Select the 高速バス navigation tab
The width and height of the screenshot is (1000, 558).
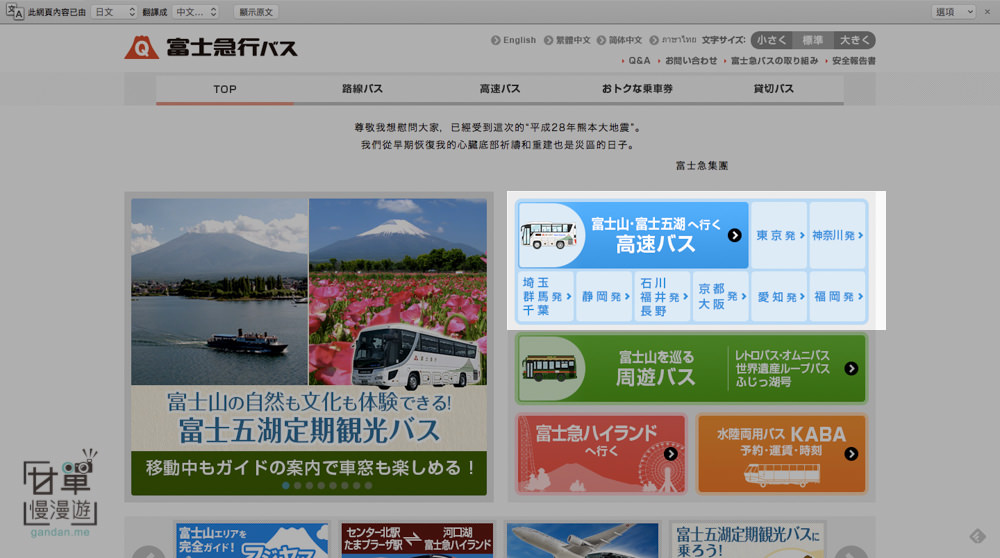coord(500,89)
